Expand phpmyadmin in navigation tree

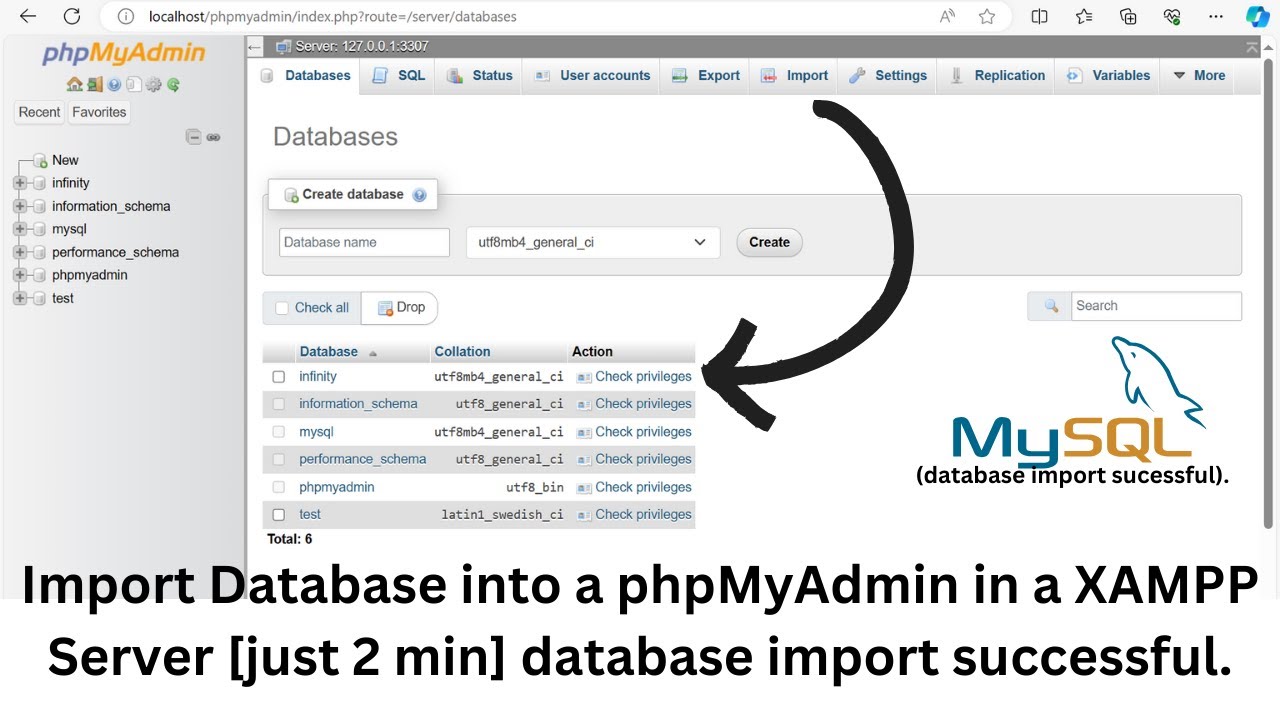coord(19,275)
